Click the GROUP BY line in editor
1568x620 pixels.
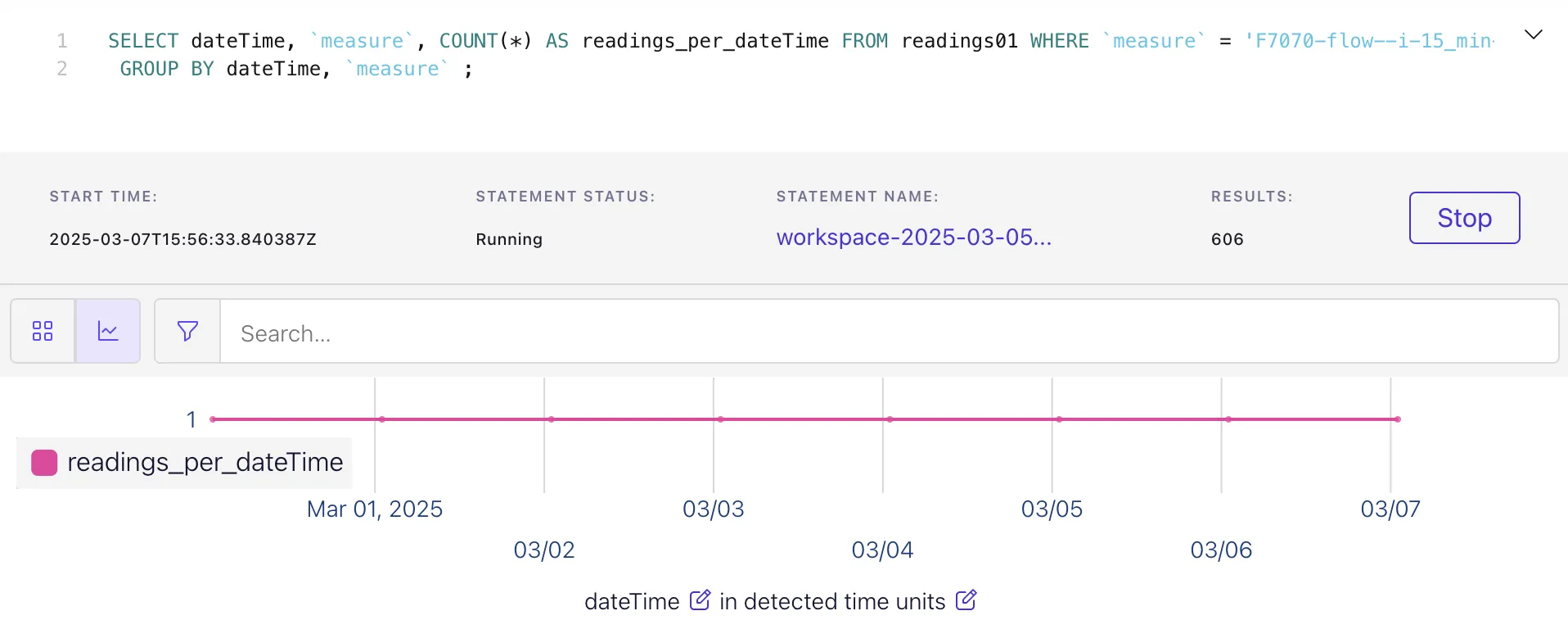[x=295, y=69]
